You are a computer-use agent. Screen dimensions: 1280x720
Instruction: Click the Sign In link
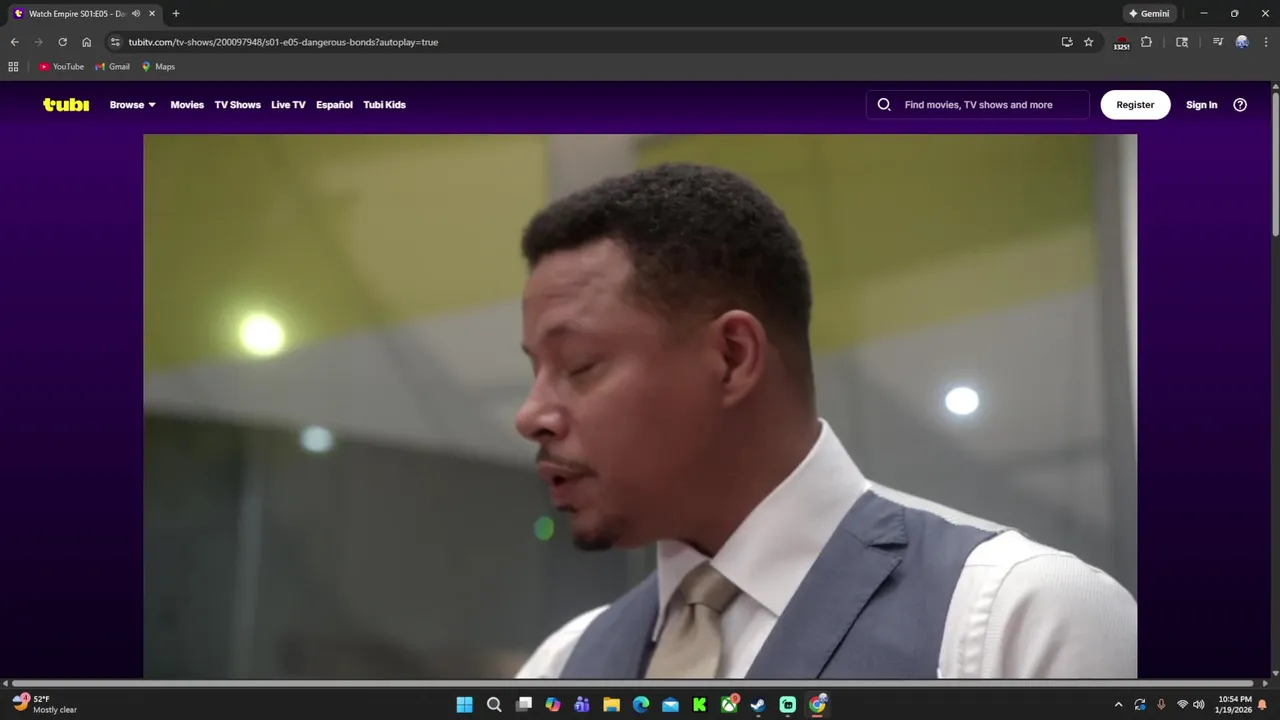point(1201,104)
